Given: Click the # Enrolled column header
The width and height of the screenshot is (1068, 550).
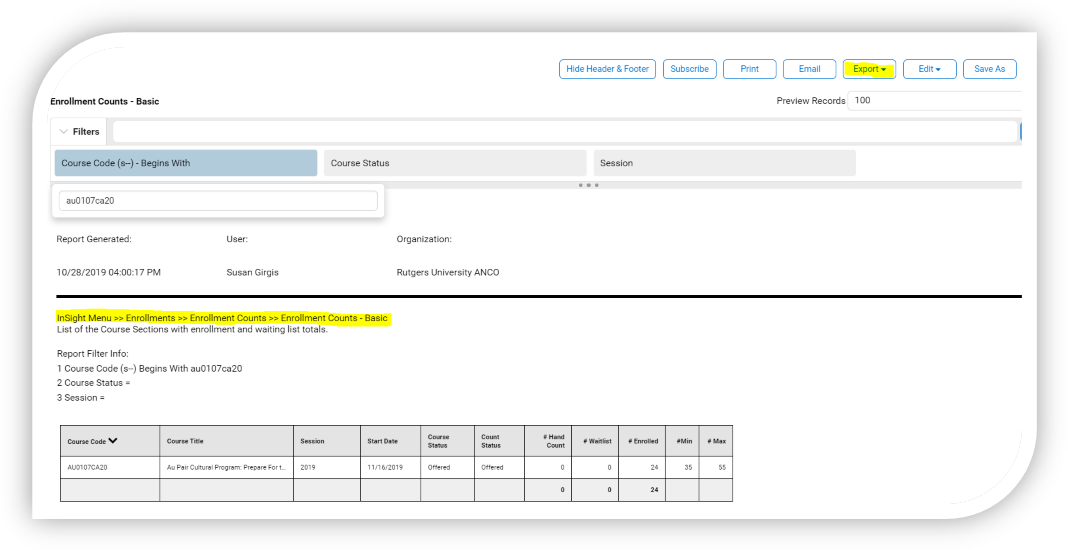Looking at the screenshot, I should (x=643, y=441).
